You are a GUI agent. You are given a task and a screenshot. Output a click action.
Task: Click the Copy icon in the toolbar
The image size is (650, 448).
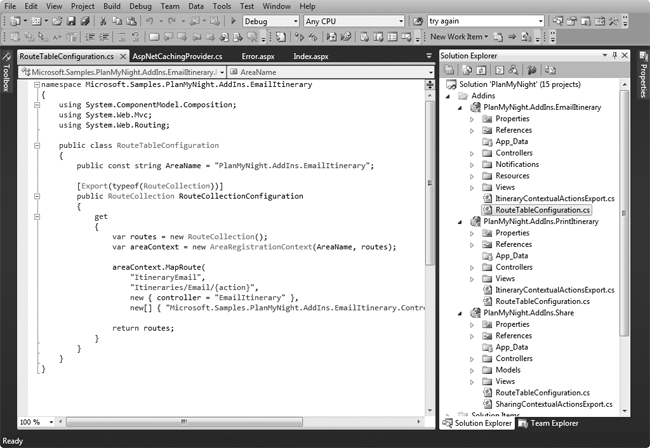click(117, 21)
